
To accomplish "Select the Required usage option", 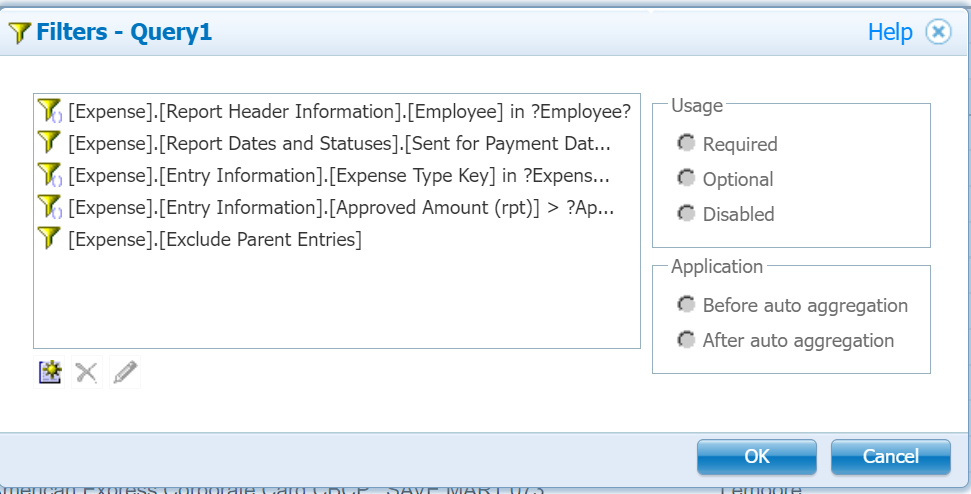I will 686,143.
